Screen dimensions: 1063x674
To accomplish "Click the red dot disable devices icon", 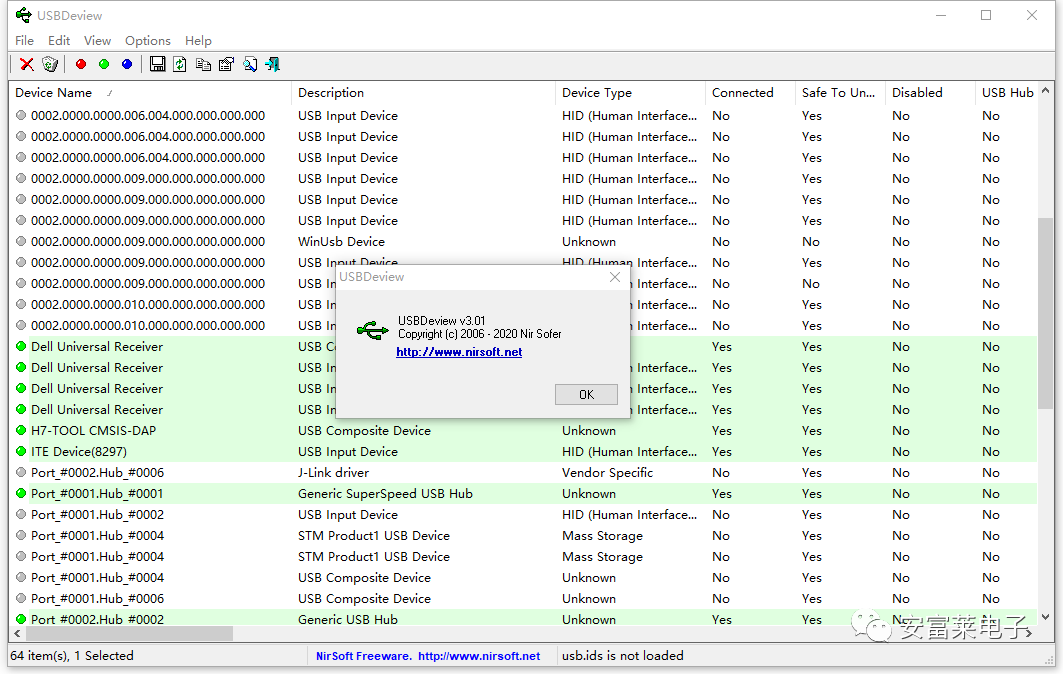I will pos(81,64).
